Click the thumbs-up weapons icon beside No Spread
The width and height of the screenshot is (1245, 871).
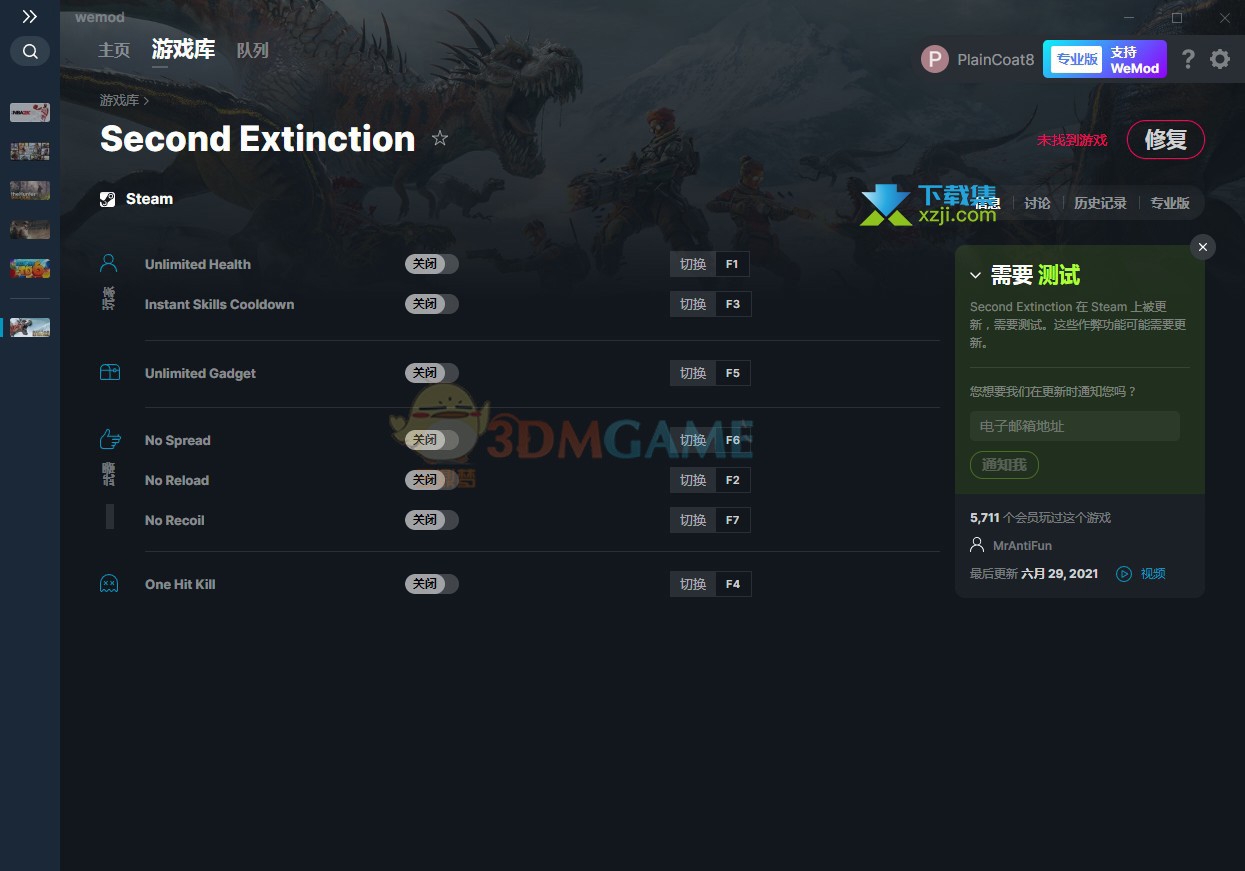pos(110,439)
